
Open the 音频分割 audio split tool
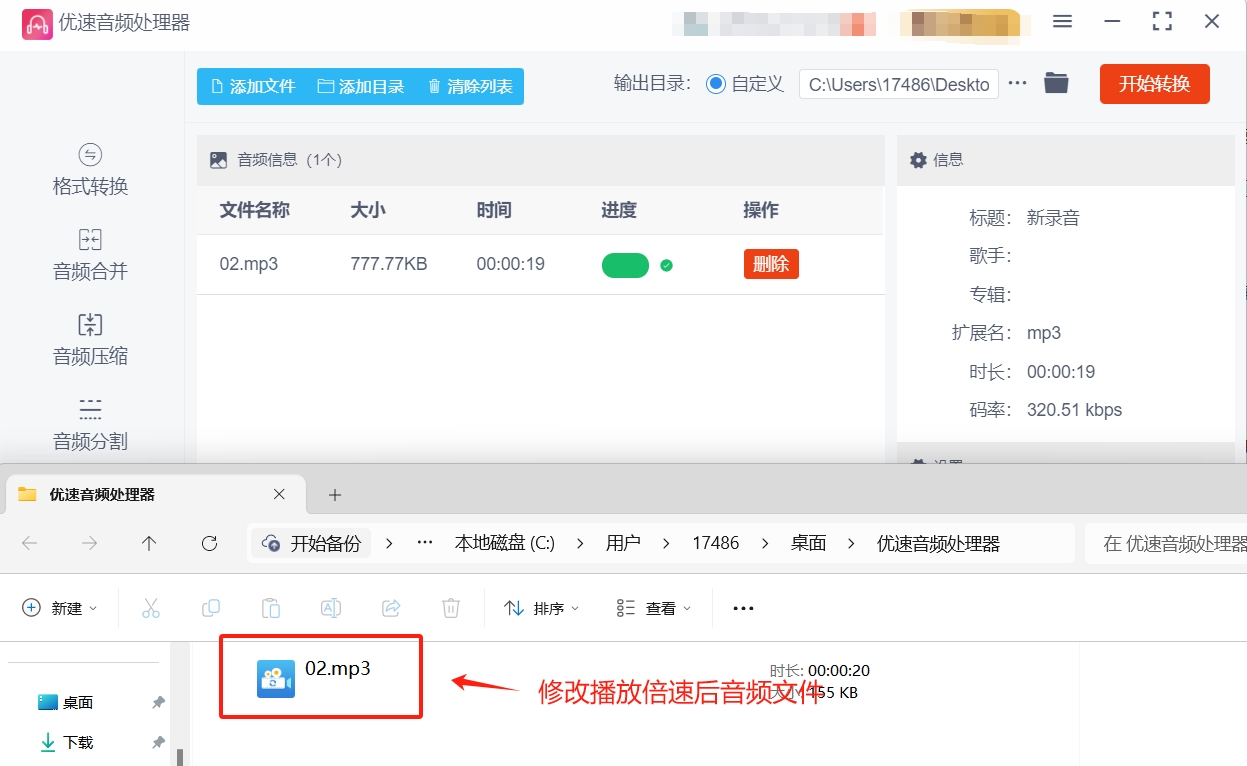pos(90,425)
